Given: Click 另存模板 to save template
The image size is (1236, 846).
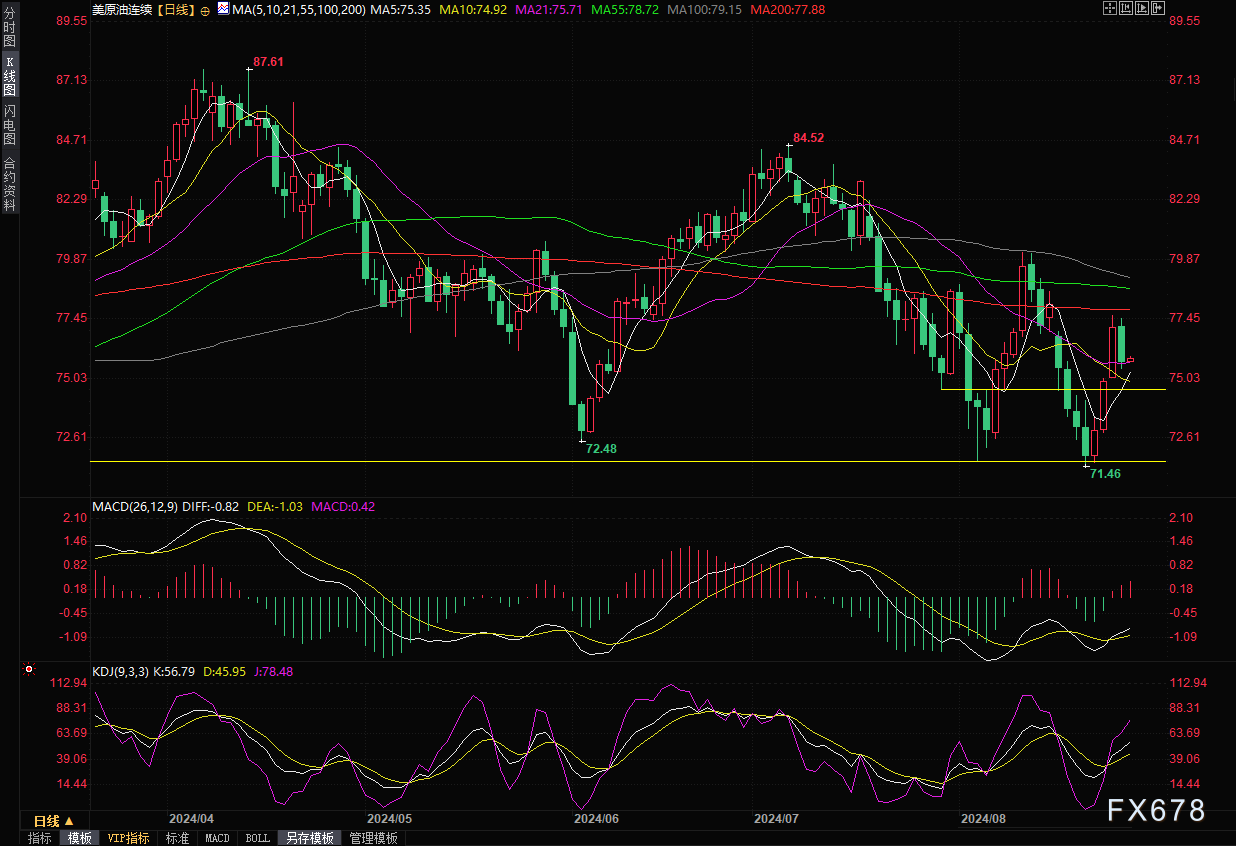Looking at the screenshot, I should point(308,838).
